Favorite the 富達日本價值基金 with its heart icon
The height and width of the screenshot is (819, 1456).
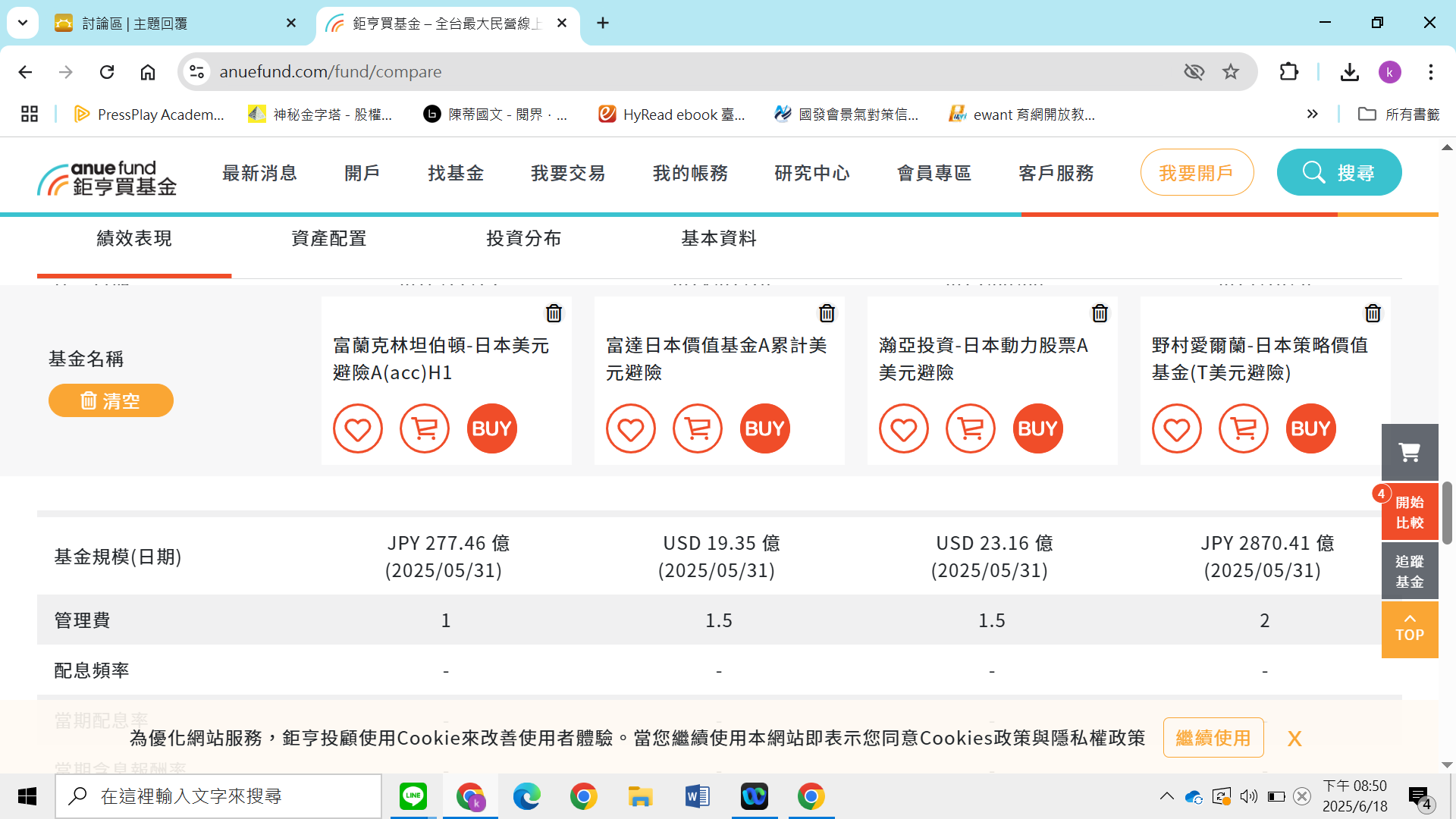[631, 428]
